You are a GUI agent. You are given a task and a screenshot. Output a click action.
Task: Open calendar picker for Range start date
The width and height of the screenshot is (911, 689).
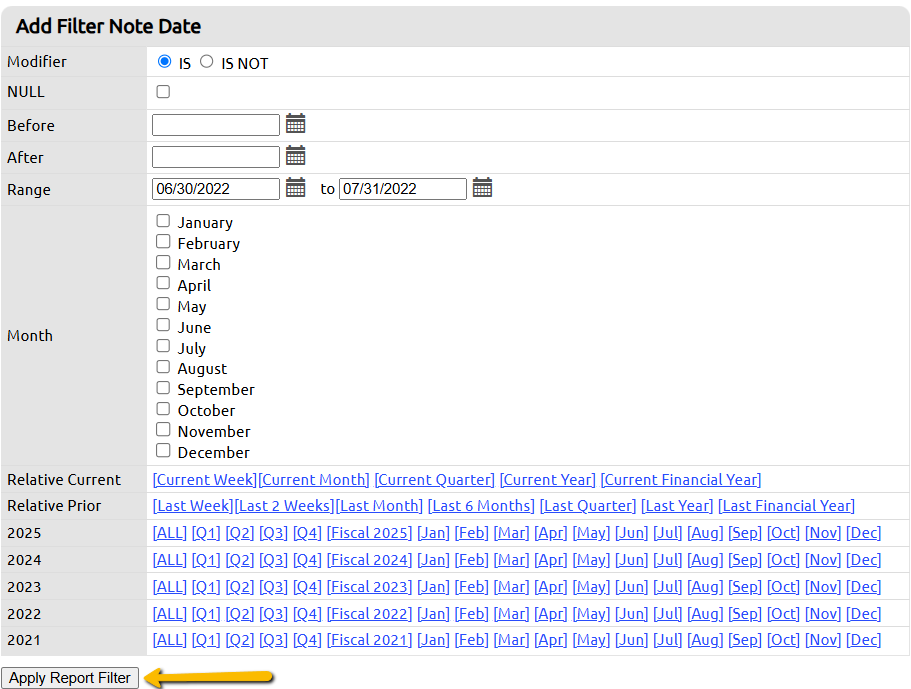pos(295,188)
